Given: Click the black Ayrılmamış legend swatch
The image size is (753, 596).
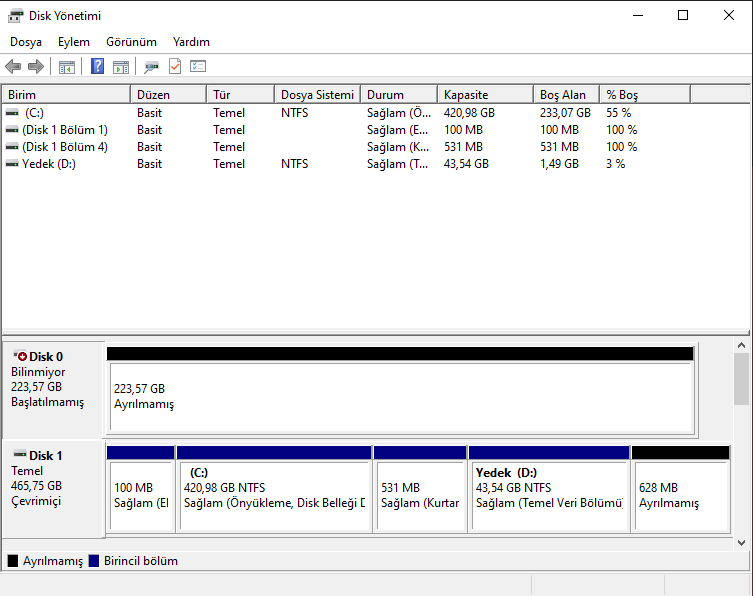Looking at the screenshot, I should (13, 561).
